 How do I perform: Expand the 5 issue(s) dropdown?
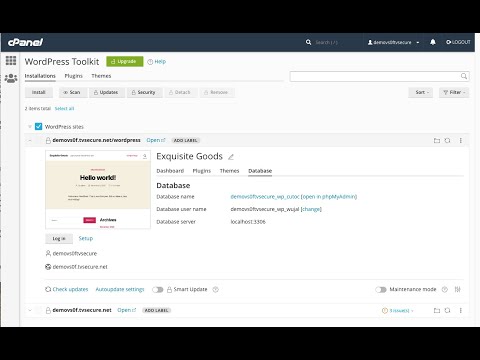pyautogui.click(x=401, y=311)
